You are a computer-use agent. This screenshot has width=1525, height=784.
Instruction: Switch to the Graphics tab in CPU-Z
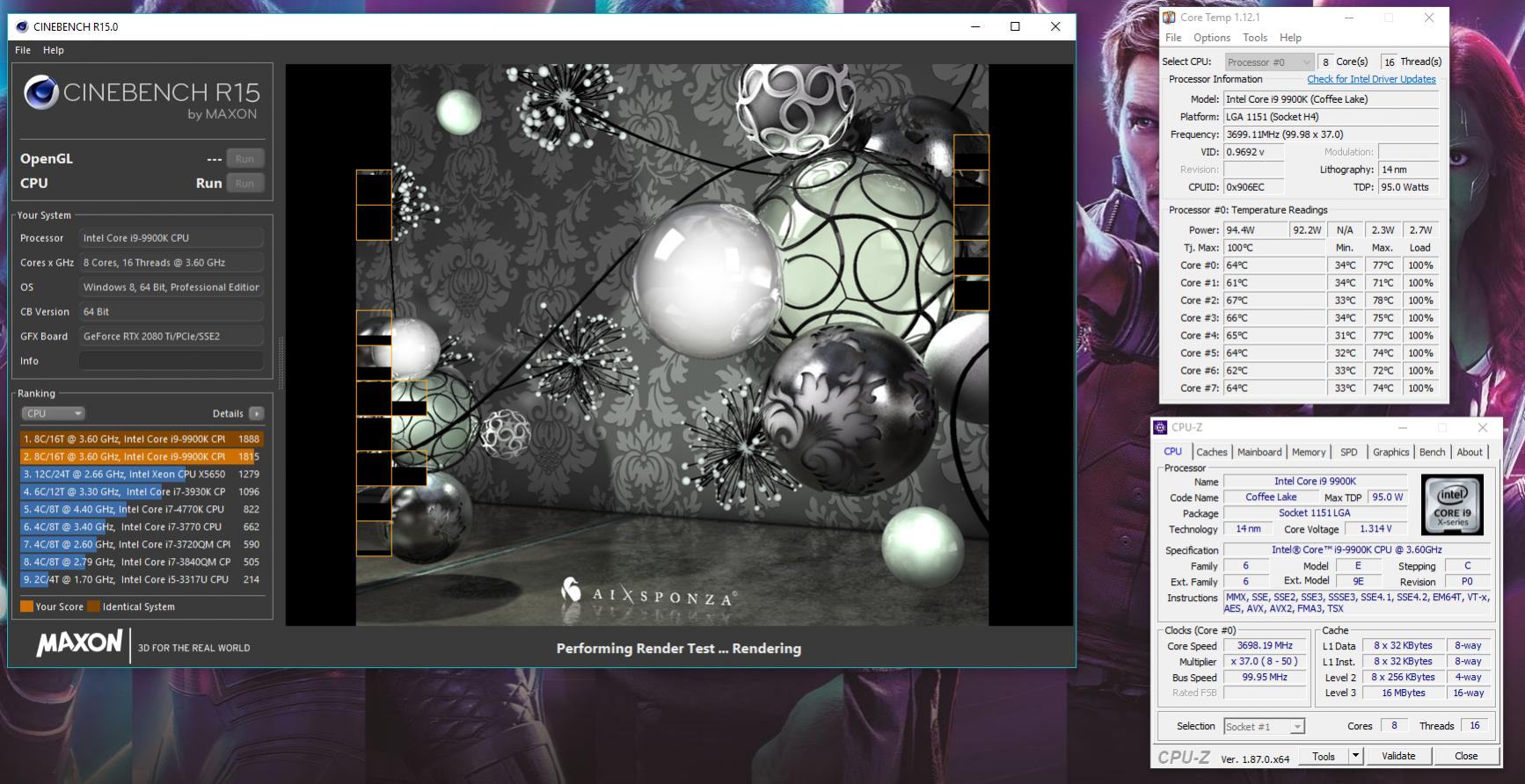pos(1390,452)
